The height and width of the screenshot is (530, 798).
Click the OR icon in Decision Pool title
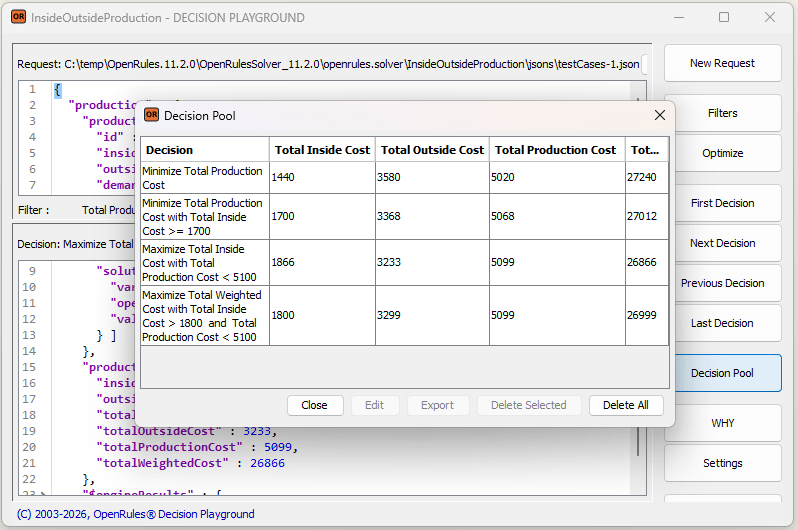(152, 115)
